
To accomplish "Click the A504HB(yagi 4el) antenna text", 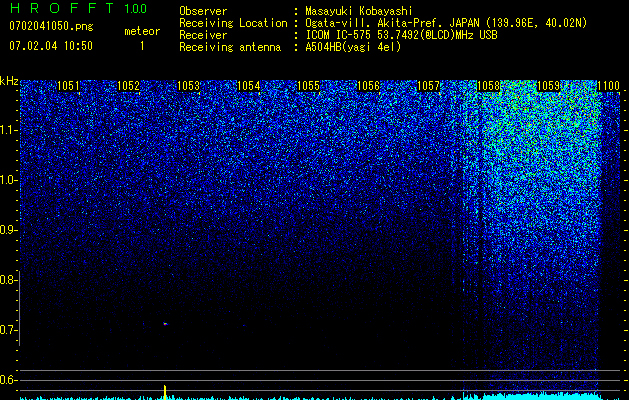I will 353,47.
